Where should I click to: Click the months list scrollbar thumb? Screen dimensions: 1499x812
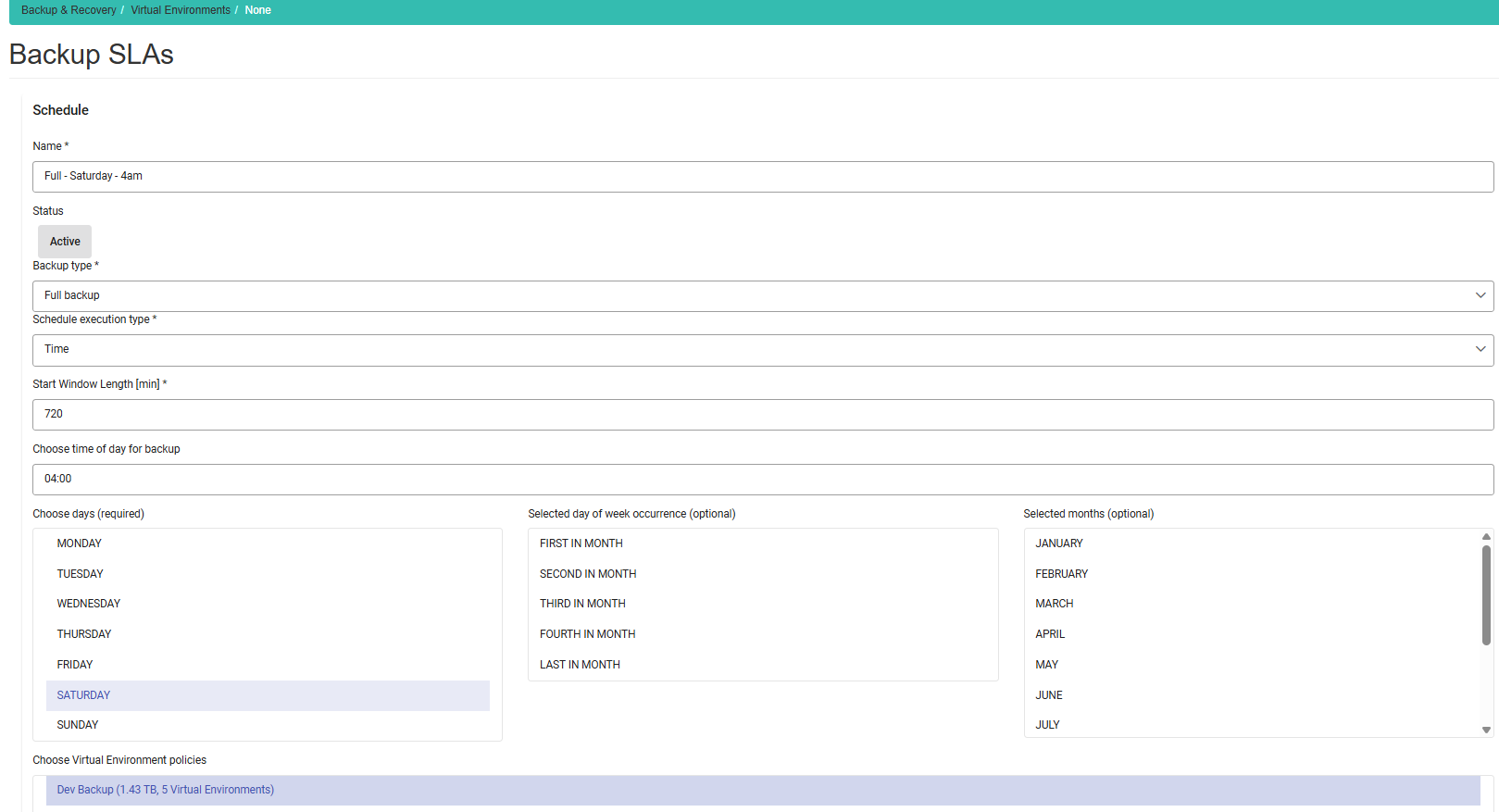click(1486, 594)
